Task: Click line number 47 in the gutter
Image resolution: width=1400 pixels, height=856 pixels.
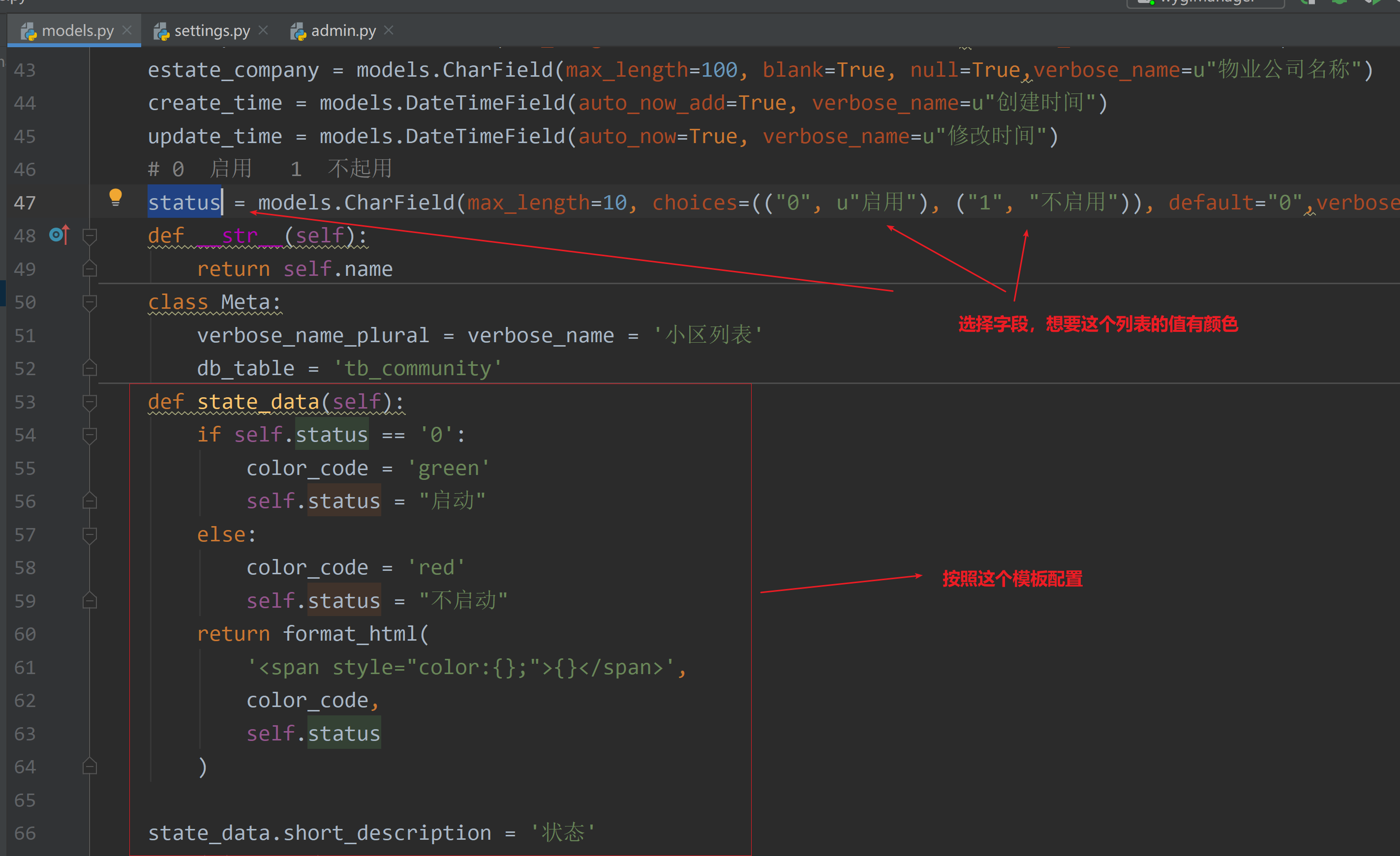Action: [25, 203]
